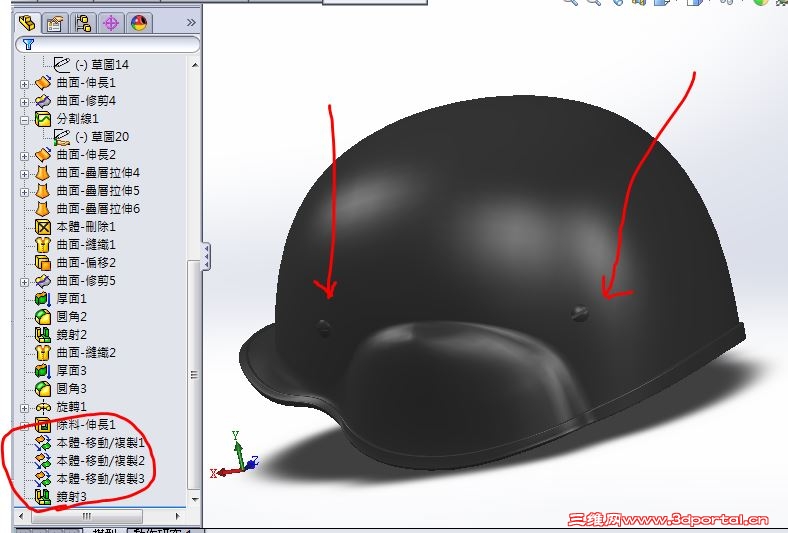This screenshot has height=533, width=788.
Task: Select the right screw on the helmet
Action: click(580, 313)
